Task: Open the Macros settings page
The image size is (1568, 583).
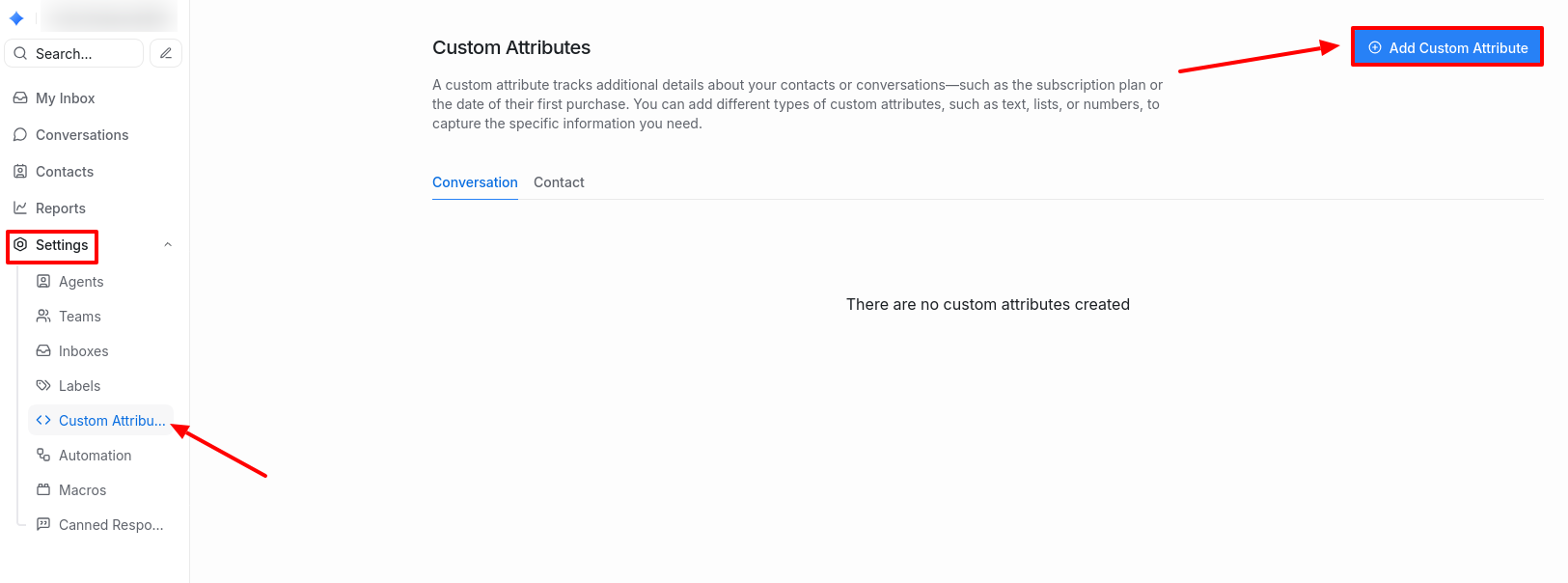Action: [82, 490]
